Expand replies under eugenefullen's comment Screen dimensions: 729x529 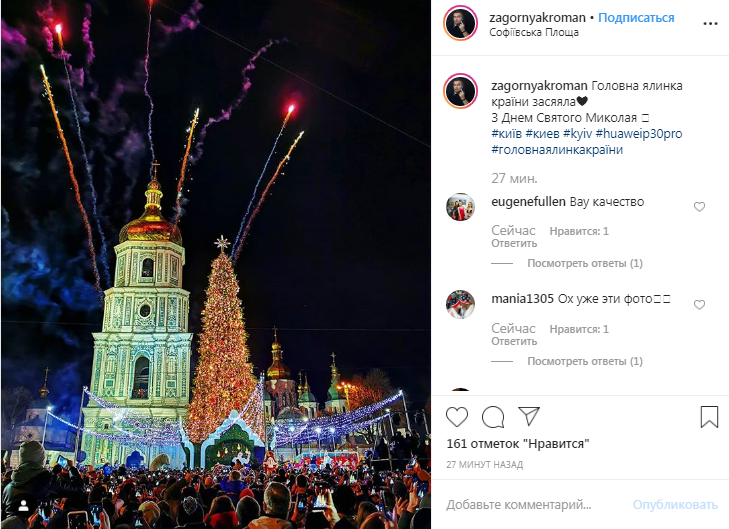click(x=585, y=264)
